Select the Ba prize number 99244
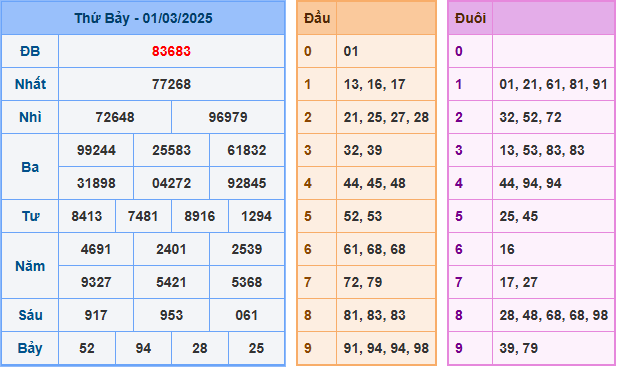Viewport: 617px width, 367px height. [96, 150]
